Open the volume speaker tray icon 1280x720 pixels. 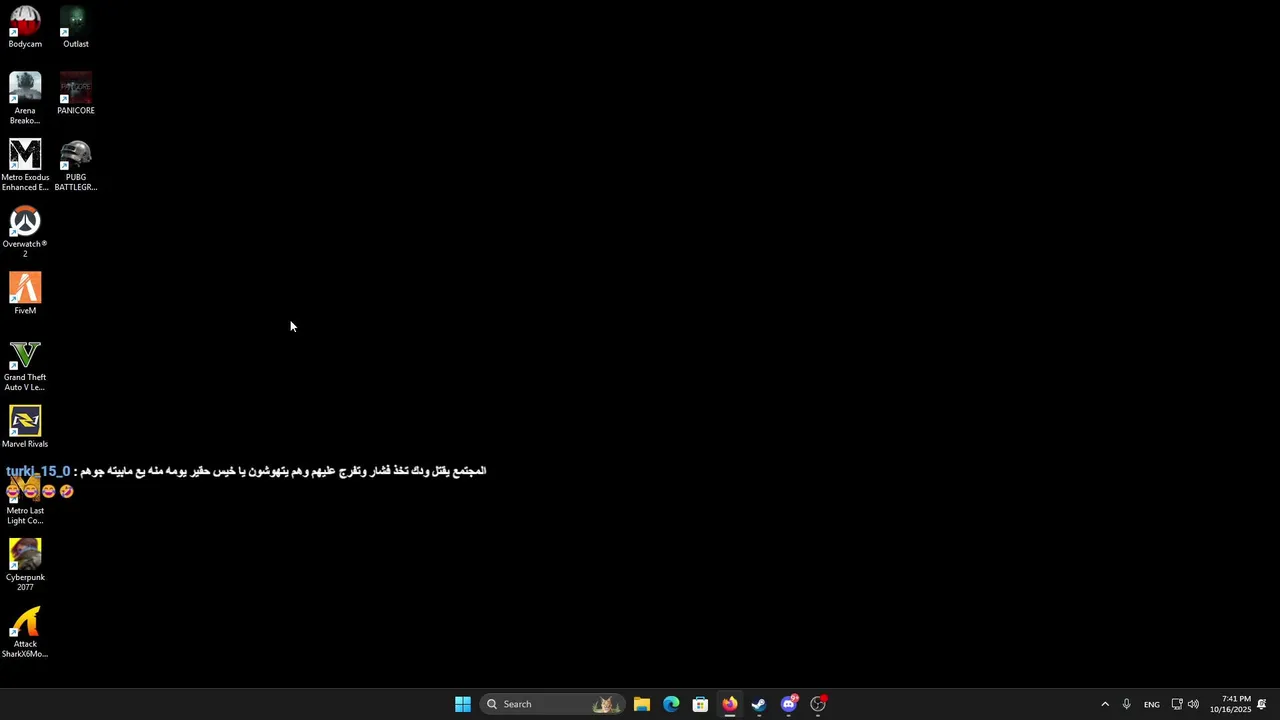click(1193, 704)
